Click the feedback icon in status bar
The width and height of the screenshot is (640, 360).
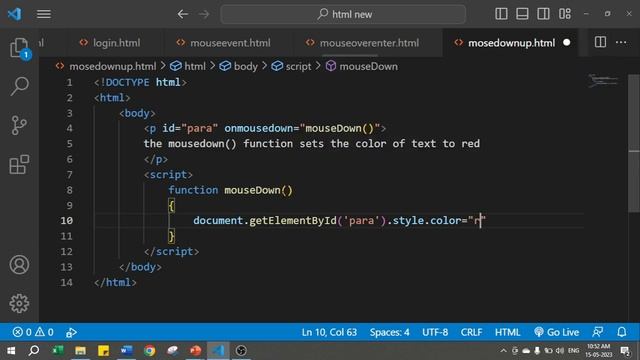coord(598,332)
